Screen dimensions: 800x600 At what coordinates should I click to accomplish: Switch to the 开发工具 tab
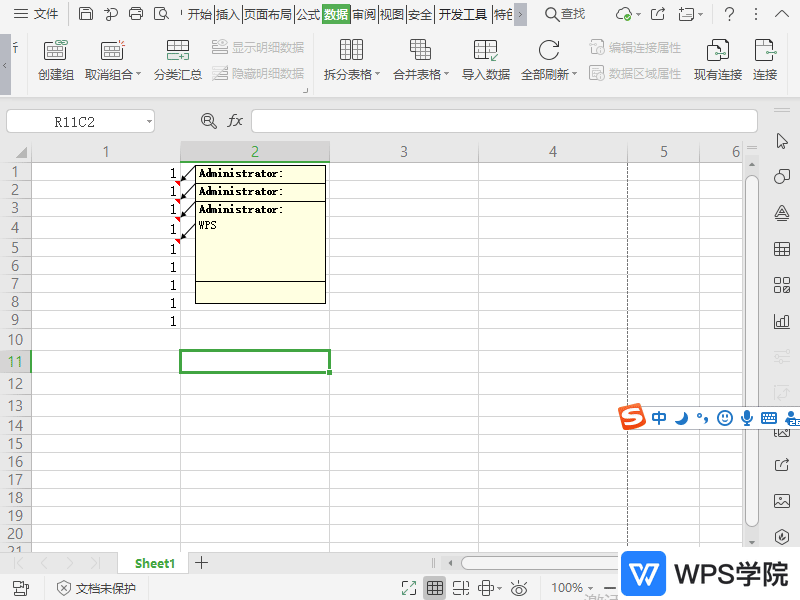463,14
